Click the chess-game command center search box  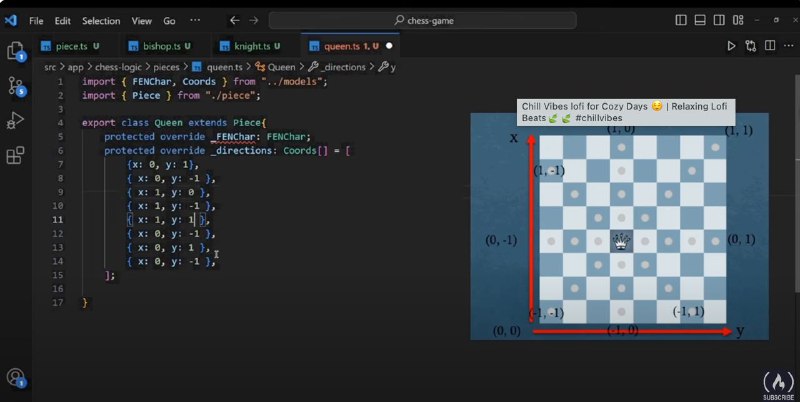pyautogui.click(x=422, y=20)
